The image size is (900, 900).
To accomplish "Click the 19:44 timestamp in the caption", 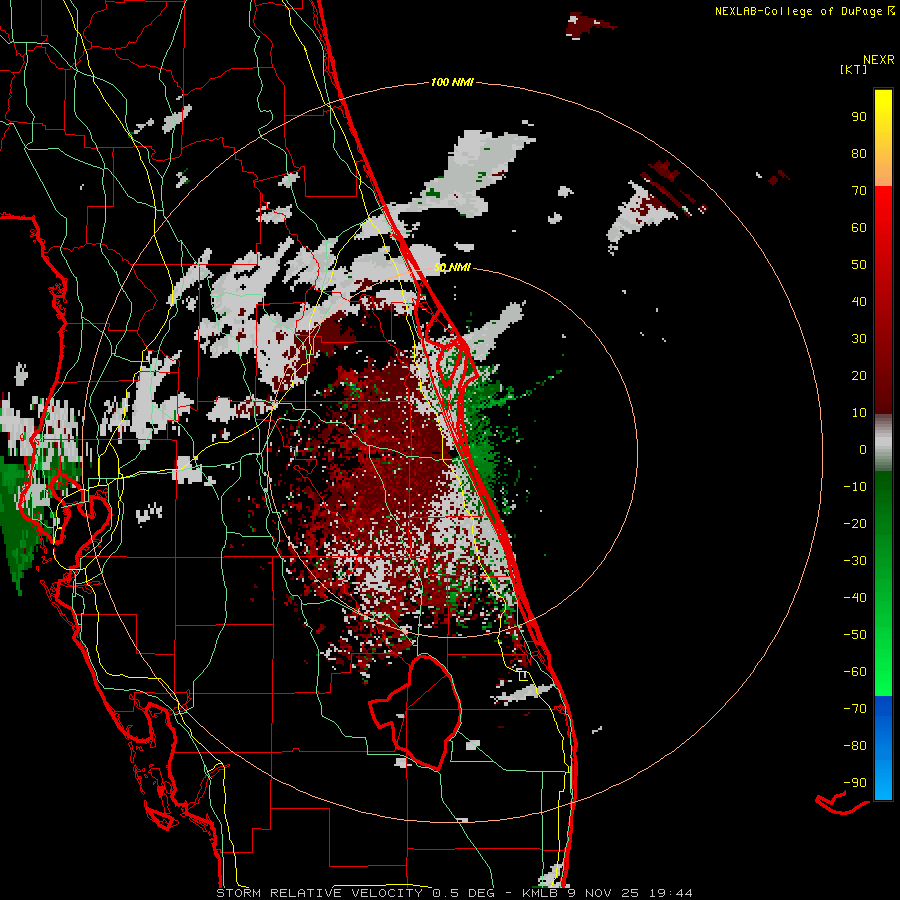I will (670, 893).
